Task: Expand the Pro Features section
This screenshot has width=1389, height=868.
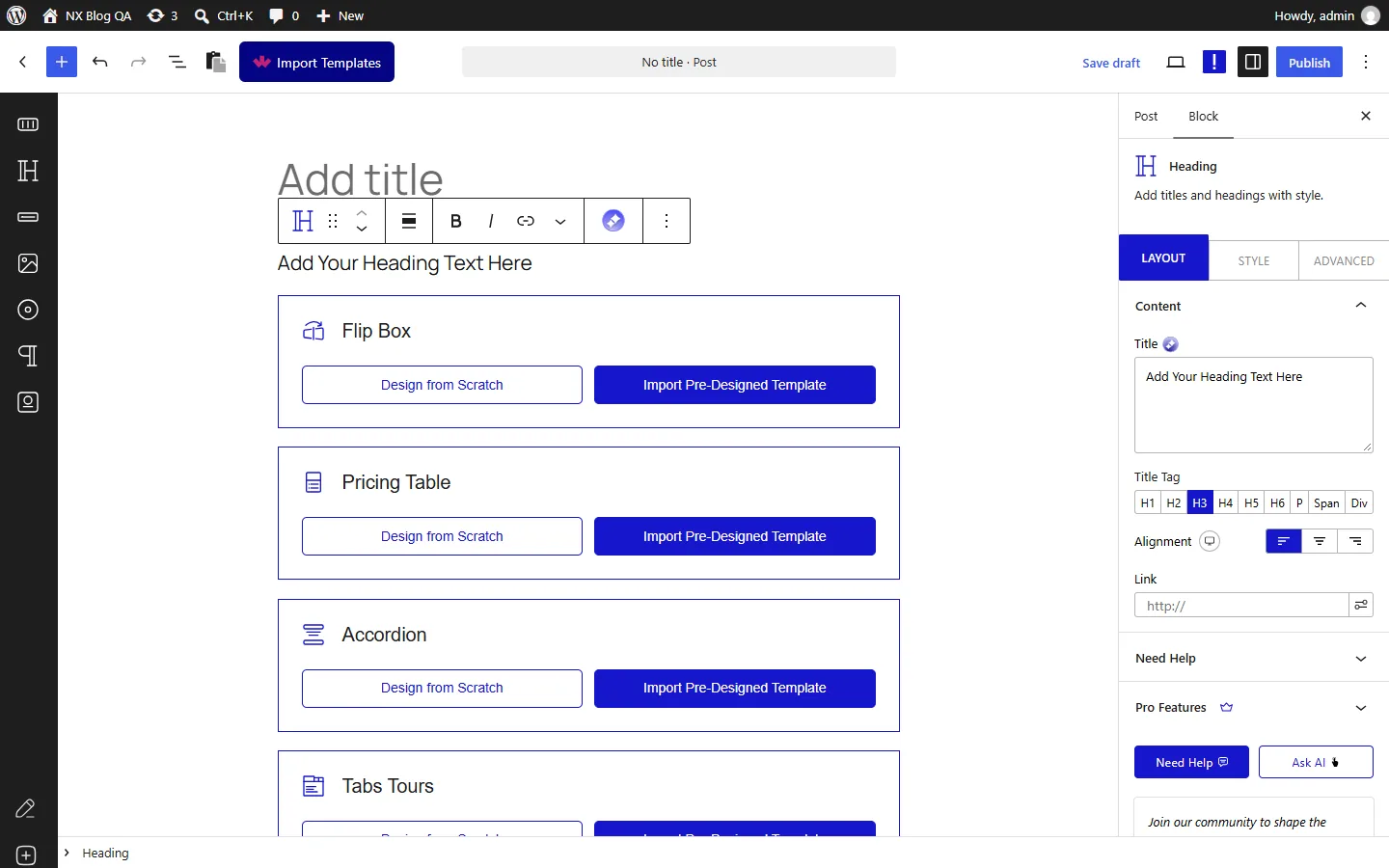Action: [x=1254, y=707]
